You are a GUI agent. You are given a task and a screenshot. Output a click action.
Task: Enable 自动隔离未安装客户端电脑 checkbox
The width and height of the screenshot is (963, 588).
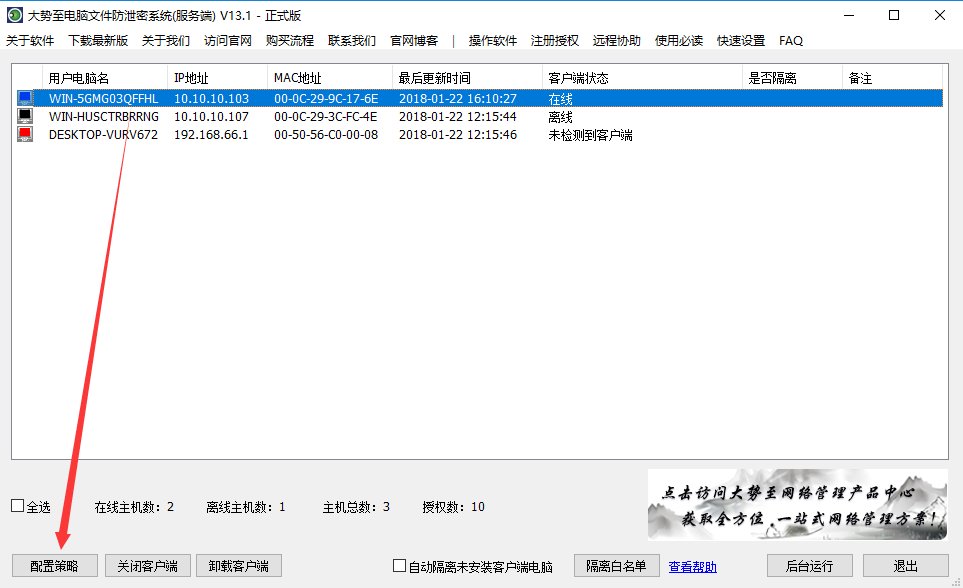(400, 566)
